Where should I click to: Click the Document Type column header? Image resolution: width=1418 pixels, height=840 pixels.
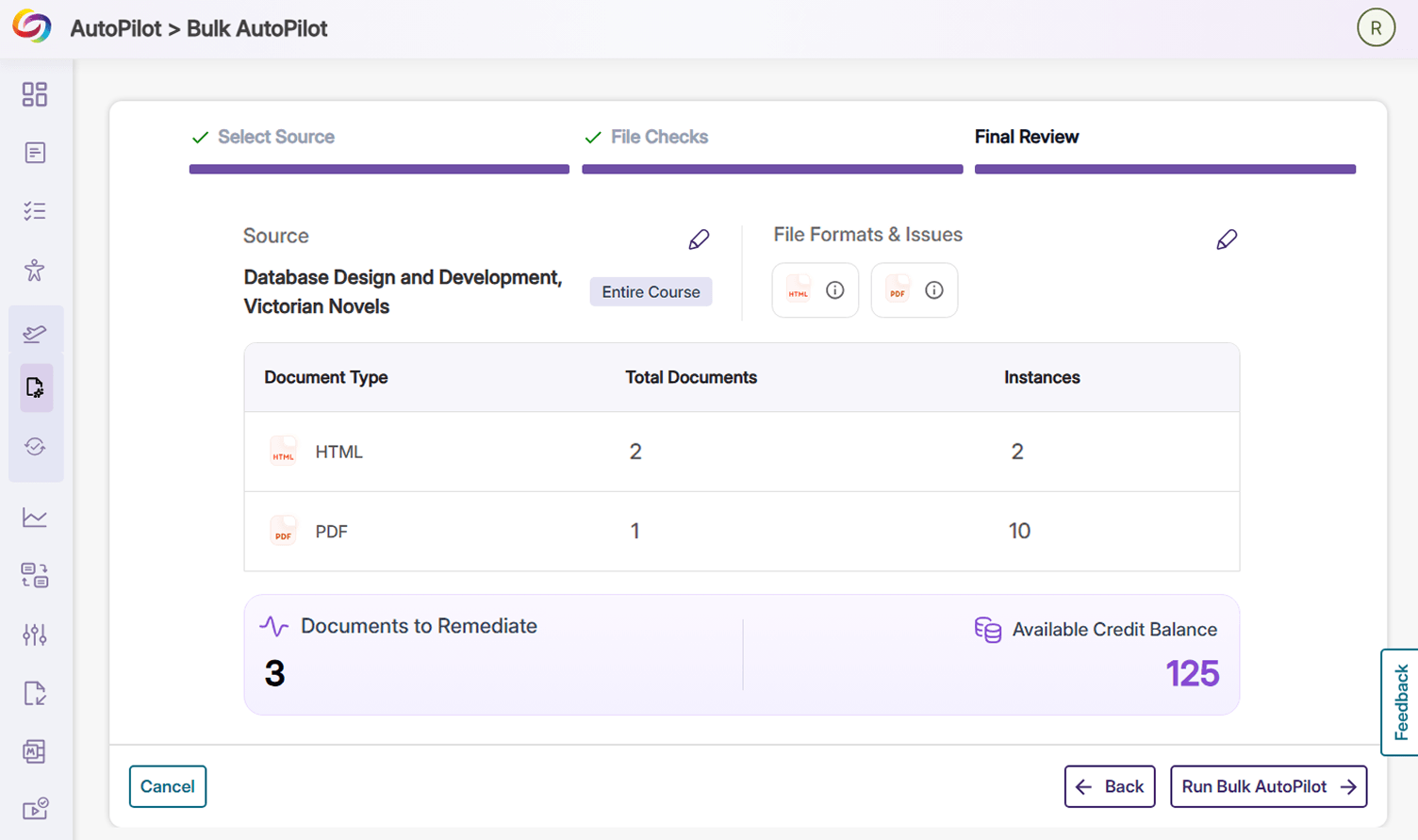click(x=326, y=377)
